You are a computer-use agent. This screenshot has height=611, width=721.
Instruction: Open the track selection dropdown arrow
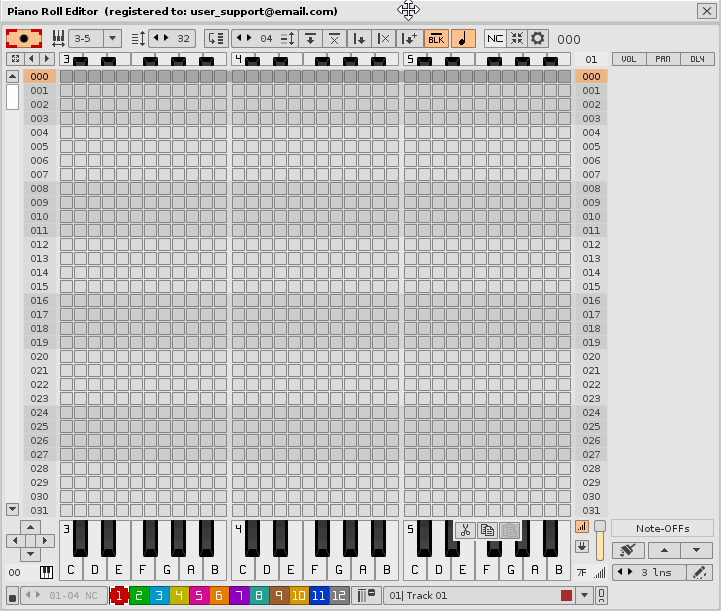click(584, 596)
